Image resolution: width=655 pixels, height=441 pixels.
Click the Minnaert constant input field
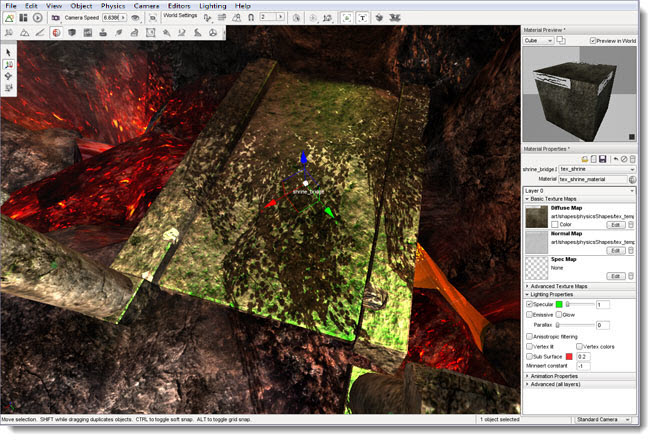click(584, 366)
